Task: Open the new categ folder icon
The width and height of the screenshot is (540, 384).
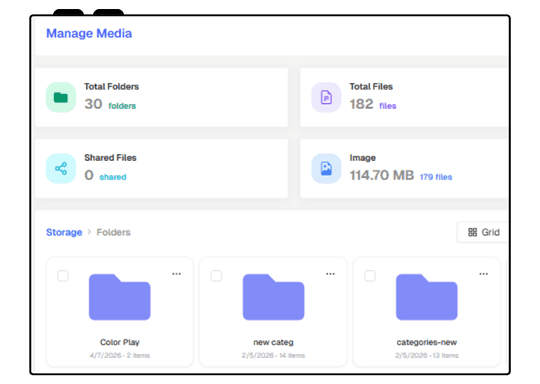Action: [273, 297]
